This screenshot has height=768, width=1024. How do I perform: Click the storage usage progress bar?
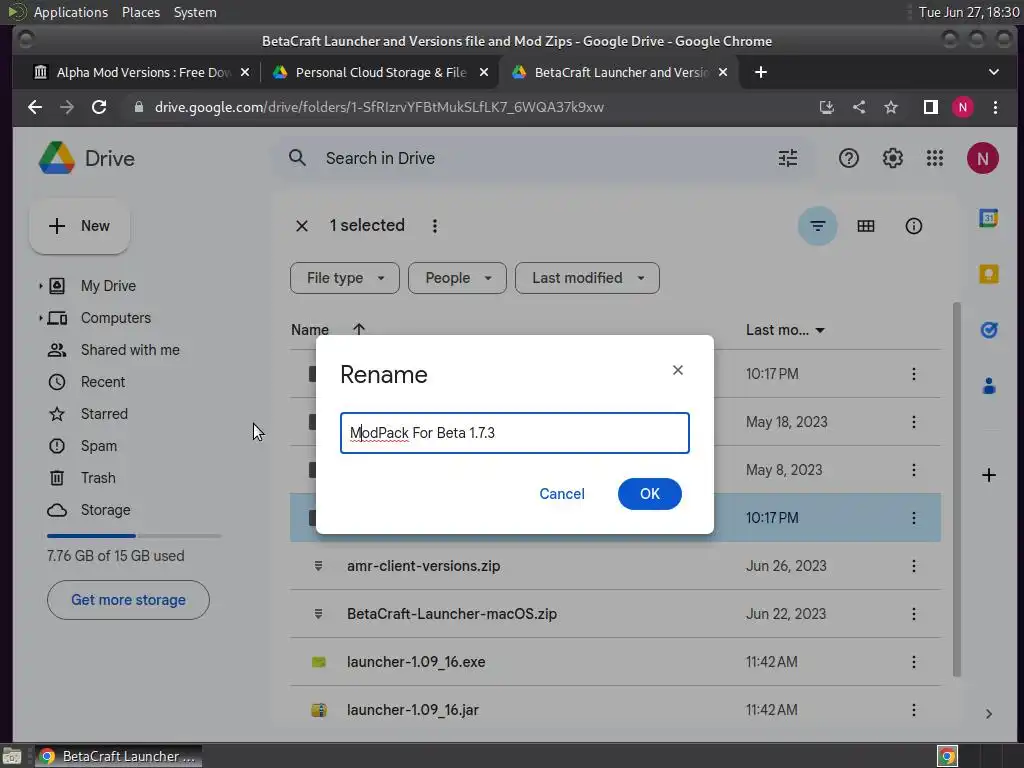coord(134,536)
